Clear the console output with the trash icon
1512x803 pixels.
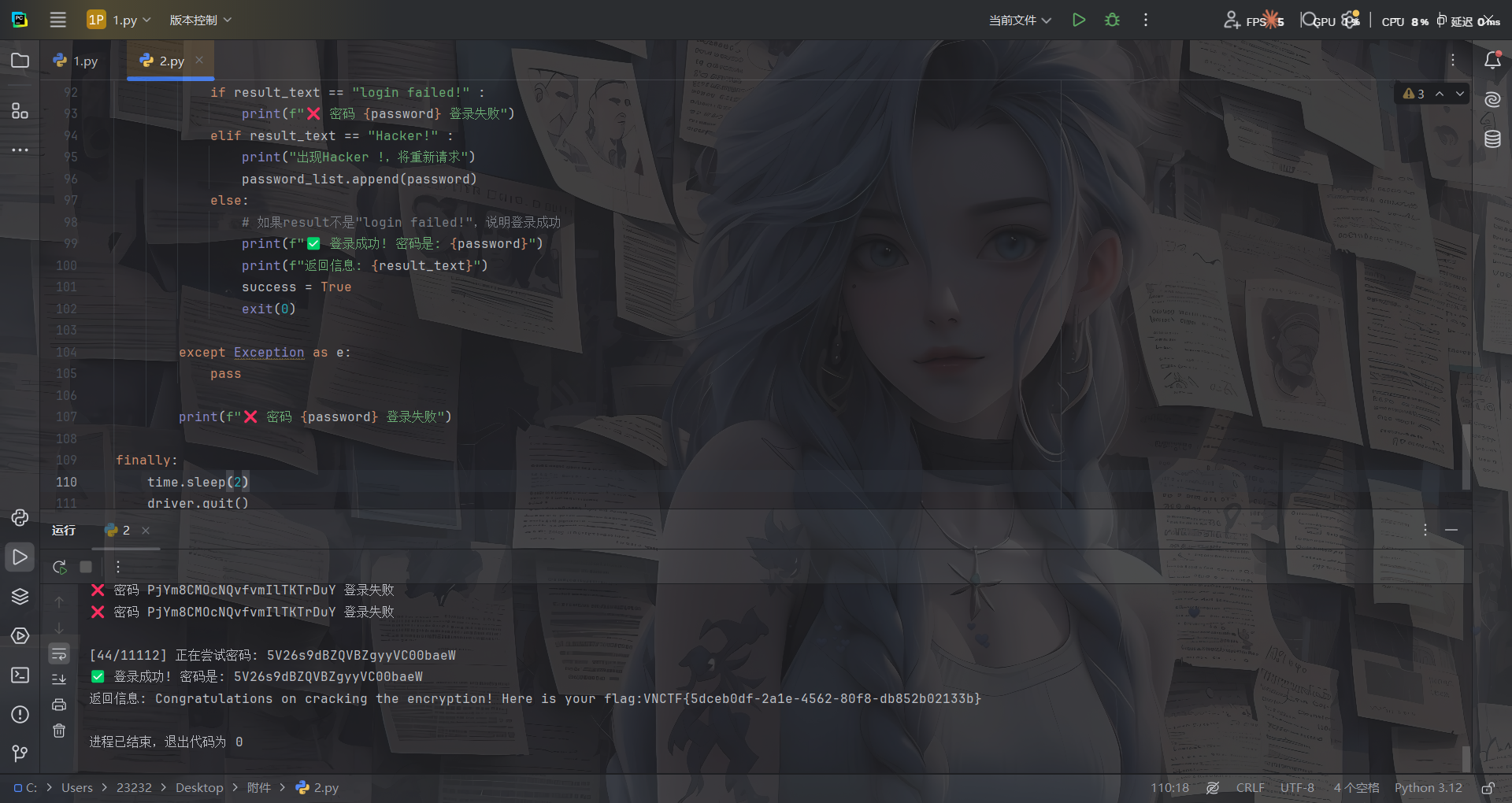pos(59,731)
